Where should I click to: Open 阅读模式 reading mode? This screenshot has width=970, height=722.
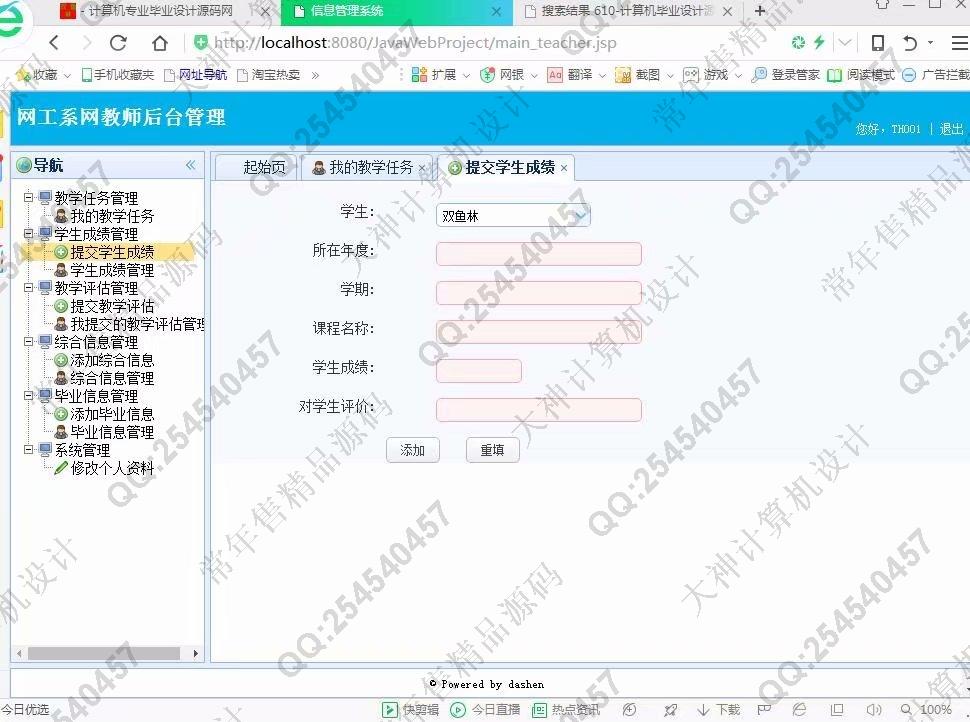(860, 75)
